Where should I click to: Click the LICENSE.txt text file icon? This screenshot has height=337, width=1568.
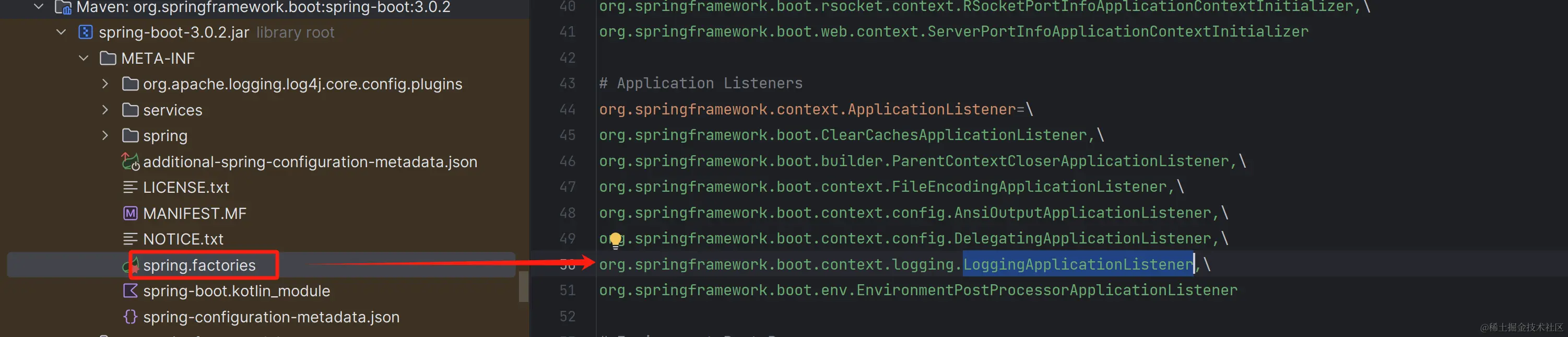click(130, 187)
